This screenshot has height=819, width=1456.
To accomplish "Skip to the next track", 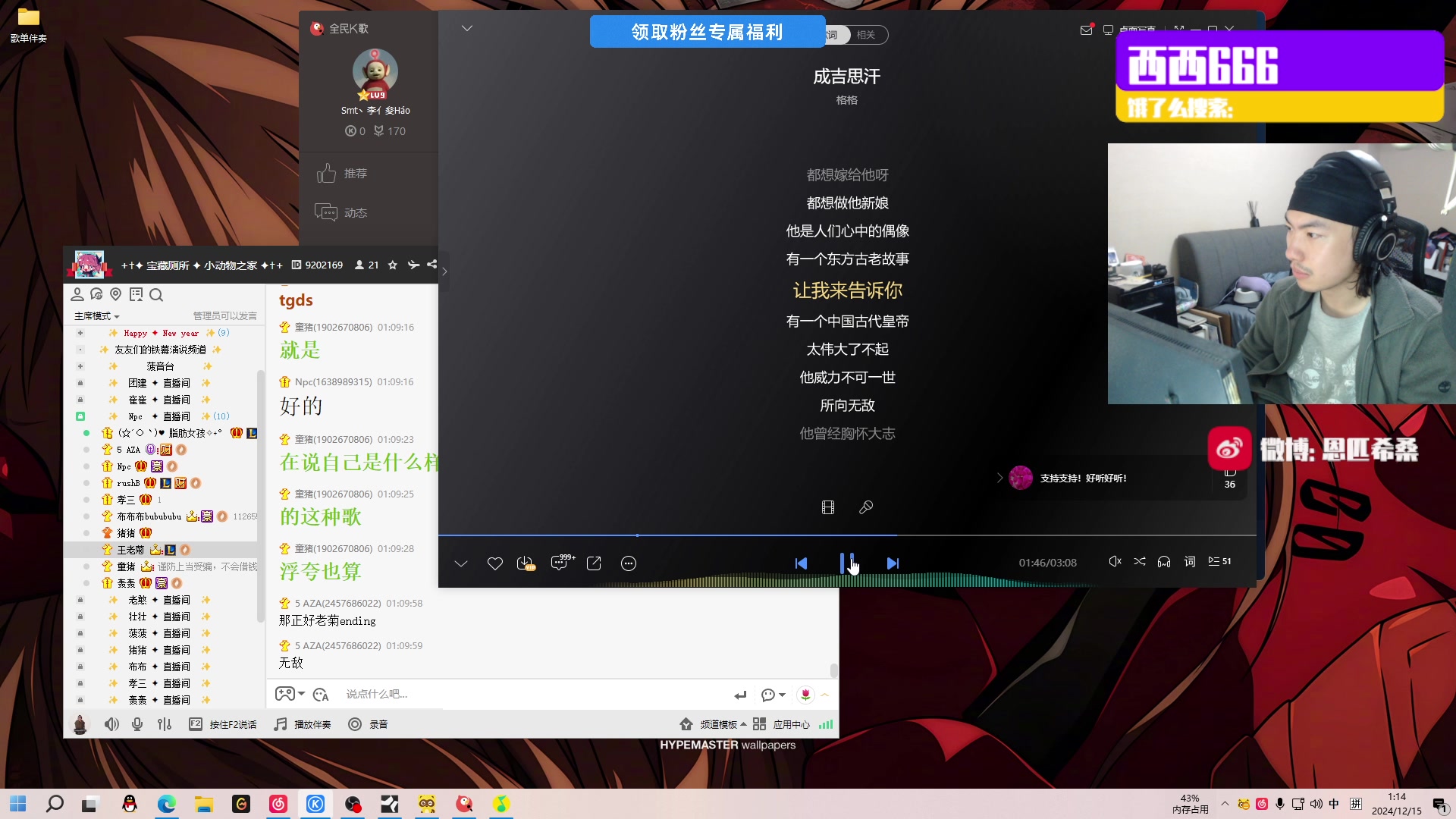I will [893, 563].
